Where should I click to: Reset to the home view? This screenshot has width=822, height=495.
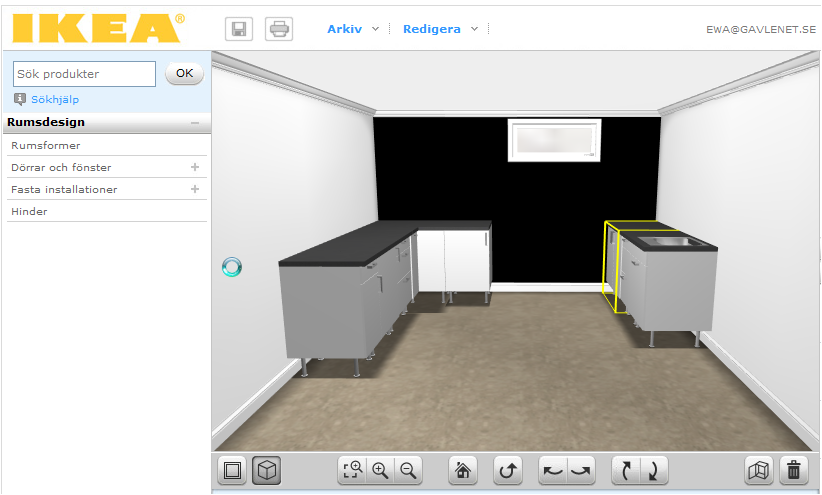pos(461,470)
